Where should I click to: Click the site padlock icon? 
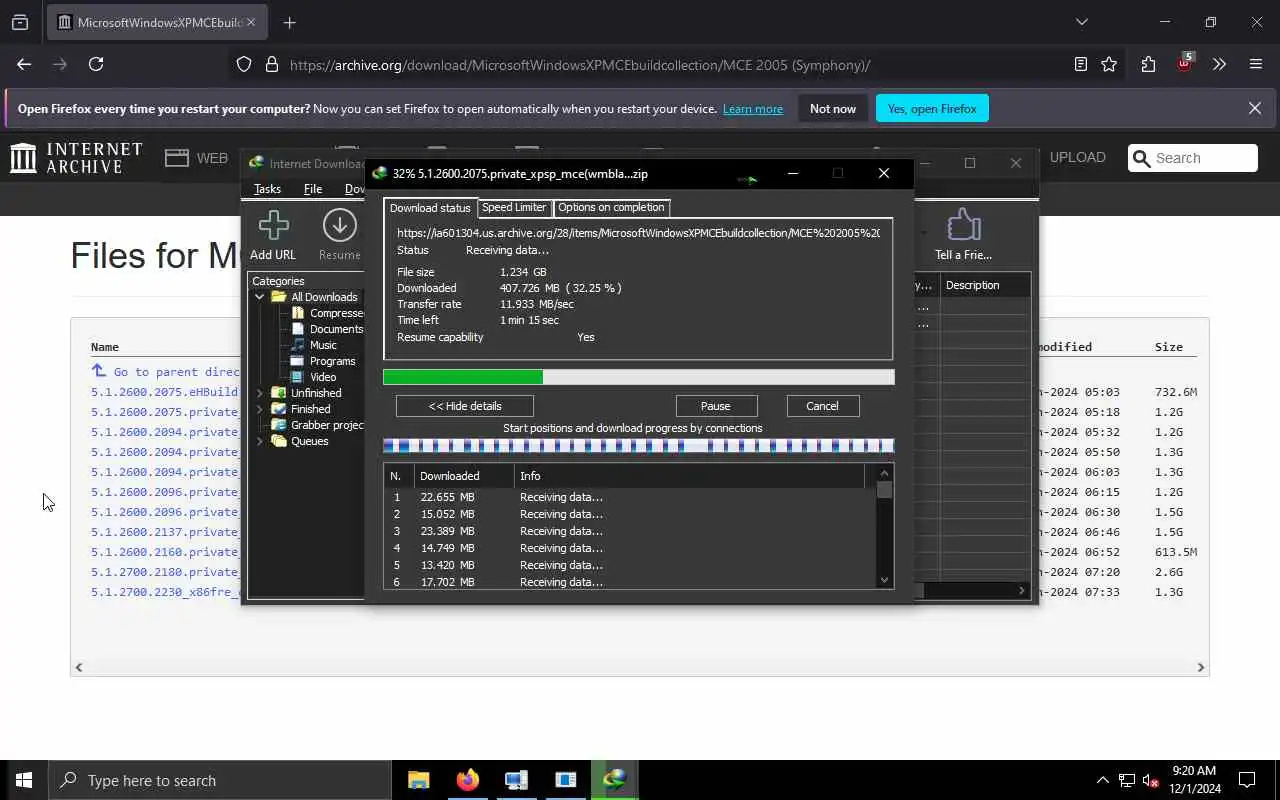tap(271, 64)
